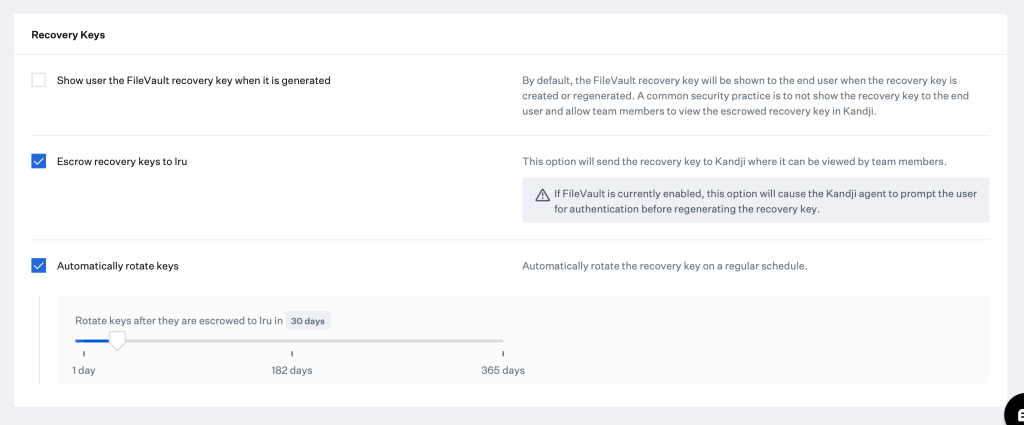Click the 'Show user the FileVault recovery key' label

pos(193,80)
